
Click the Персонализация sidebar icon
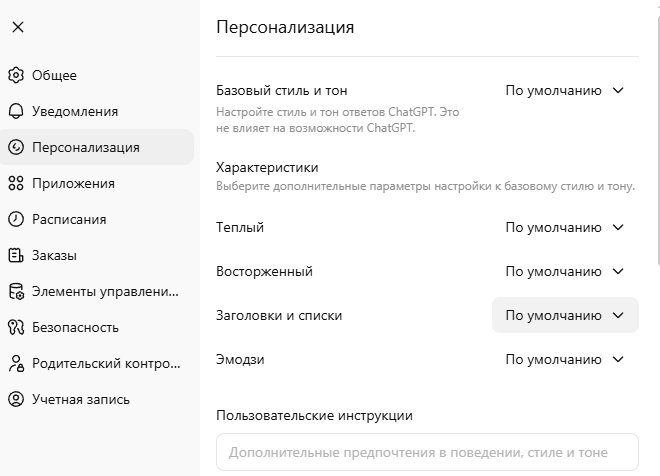tap(15, 147)
